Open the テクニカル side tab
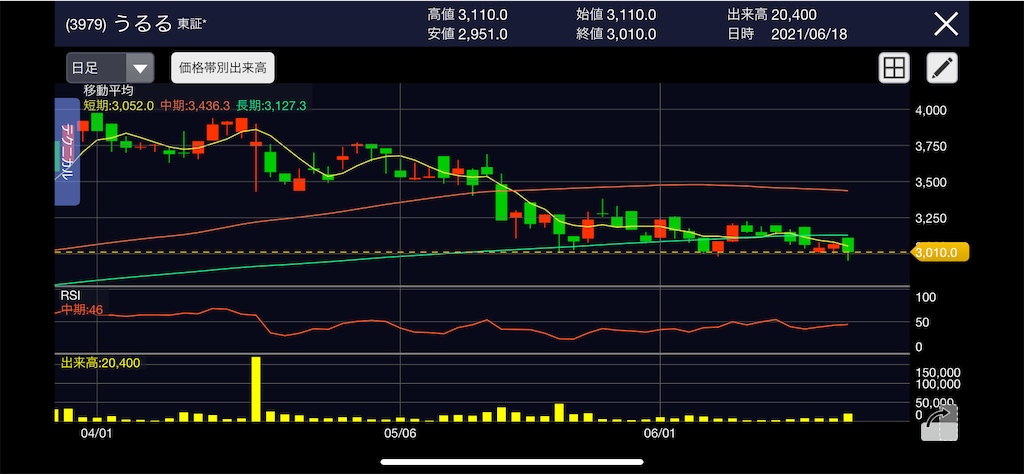This screenshot has height=474, width=1024. 67,151
